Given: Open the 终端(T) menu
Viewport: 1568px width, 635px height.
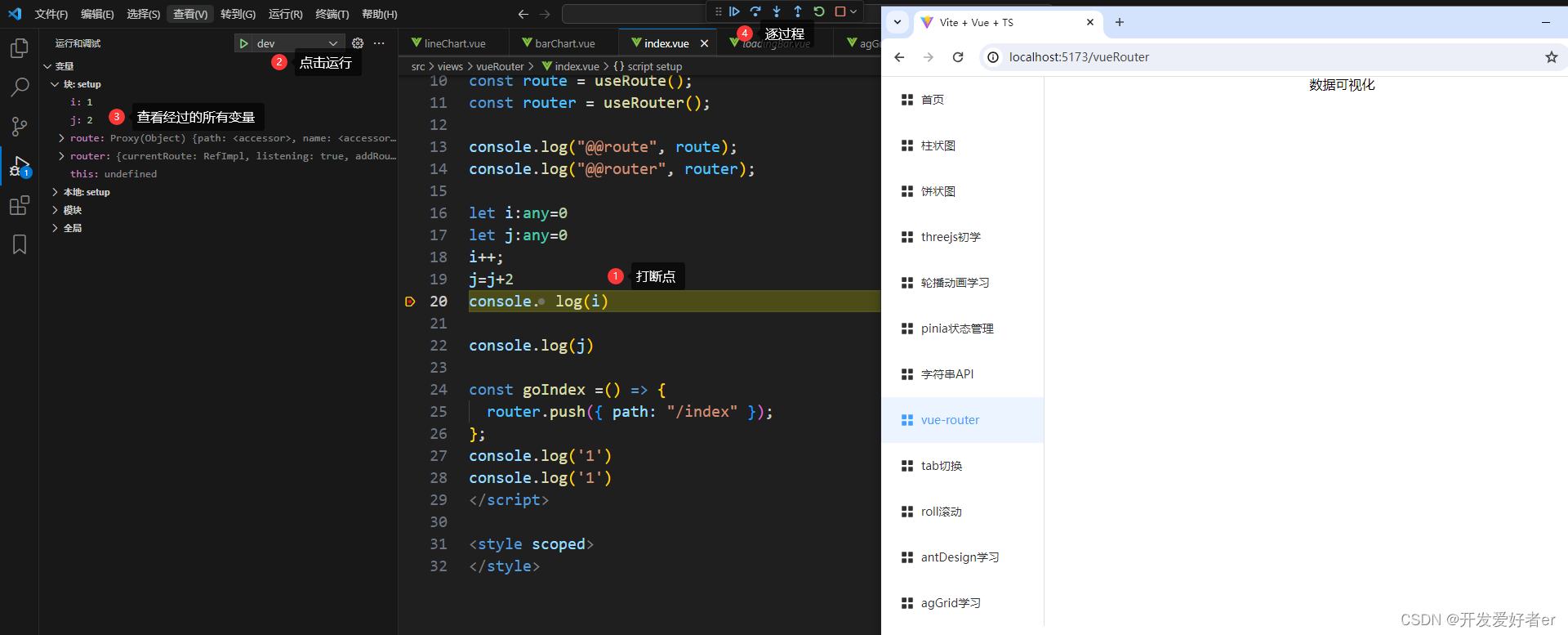Looking at the screenshot, I should [332, 14].
